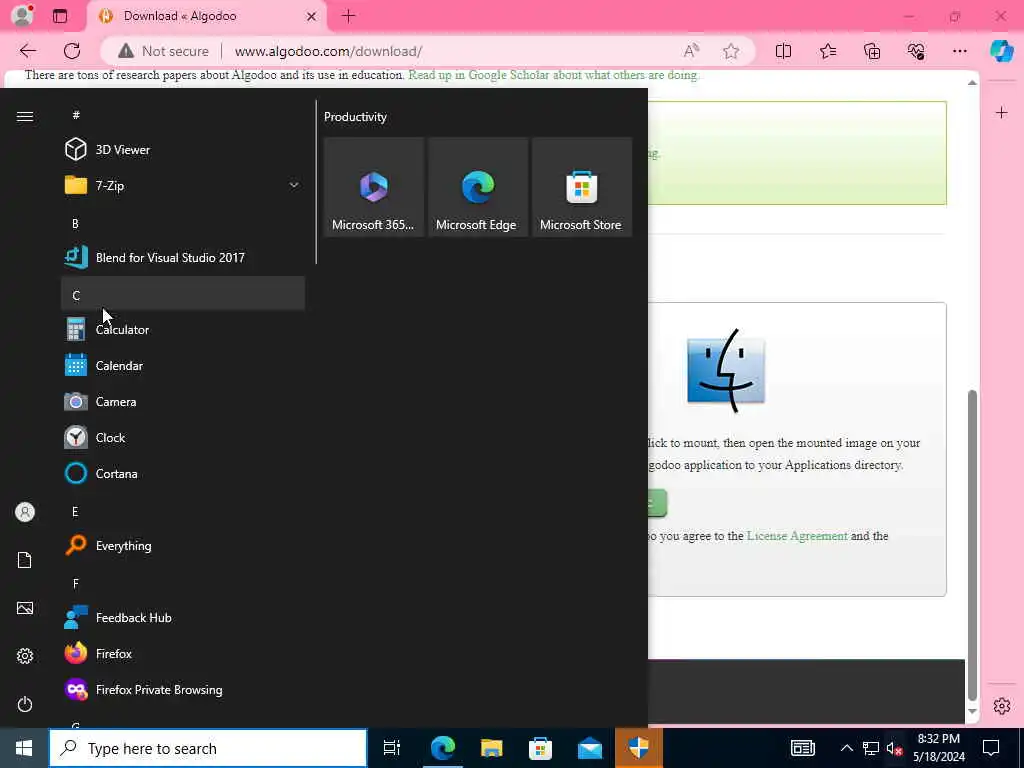Open Firefox Private Browsing

coord(183,690)
